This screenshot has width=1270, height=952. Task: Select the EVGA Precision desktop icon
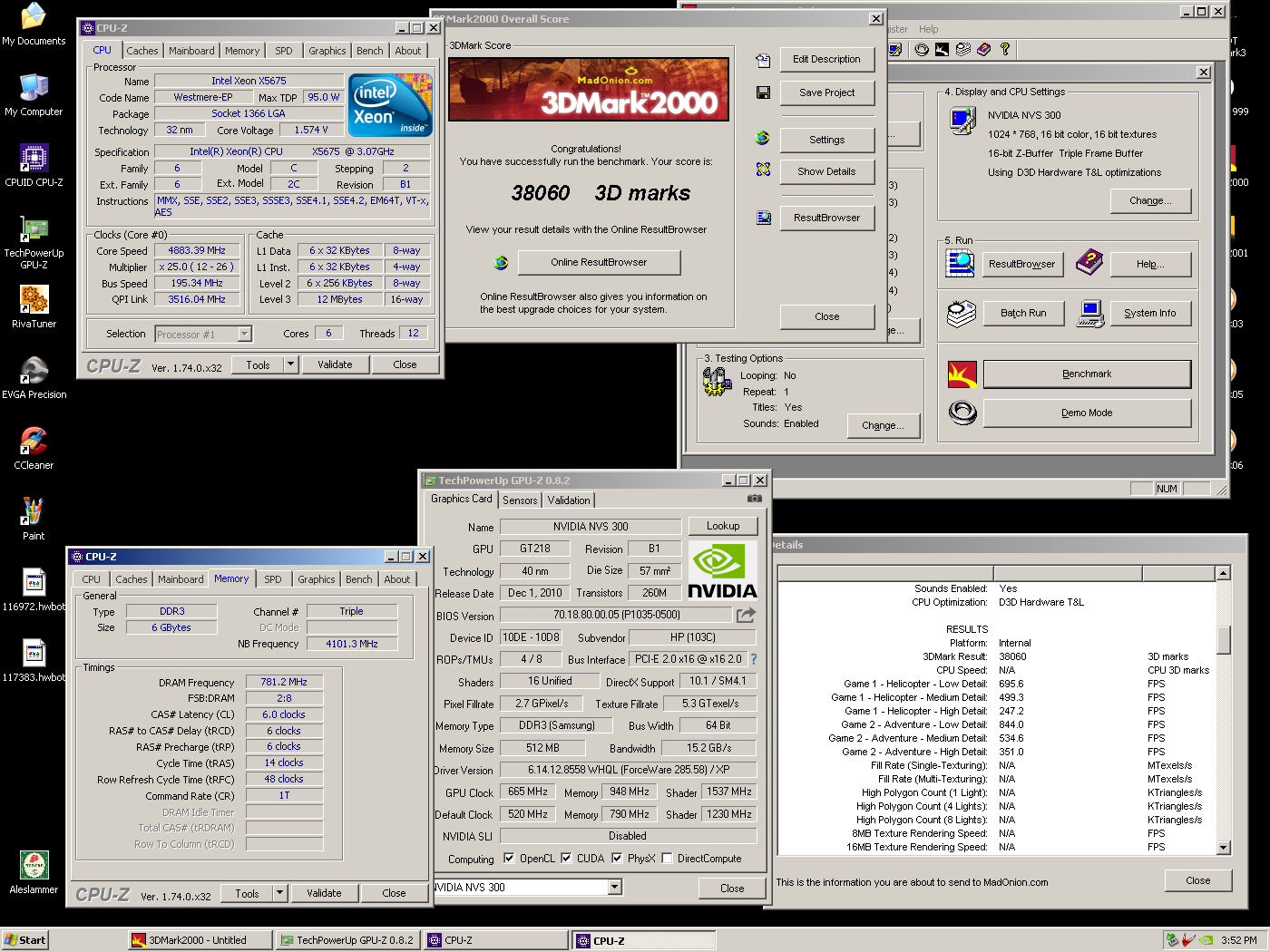click(34, 377)
